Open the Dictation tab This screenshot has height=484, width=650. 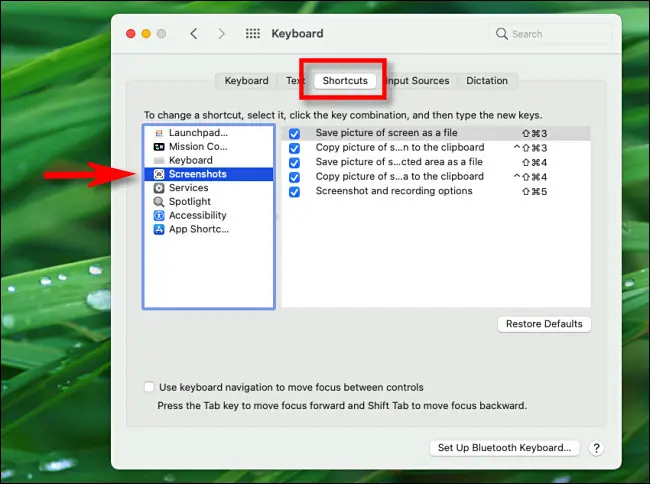[x=487, y=81]
